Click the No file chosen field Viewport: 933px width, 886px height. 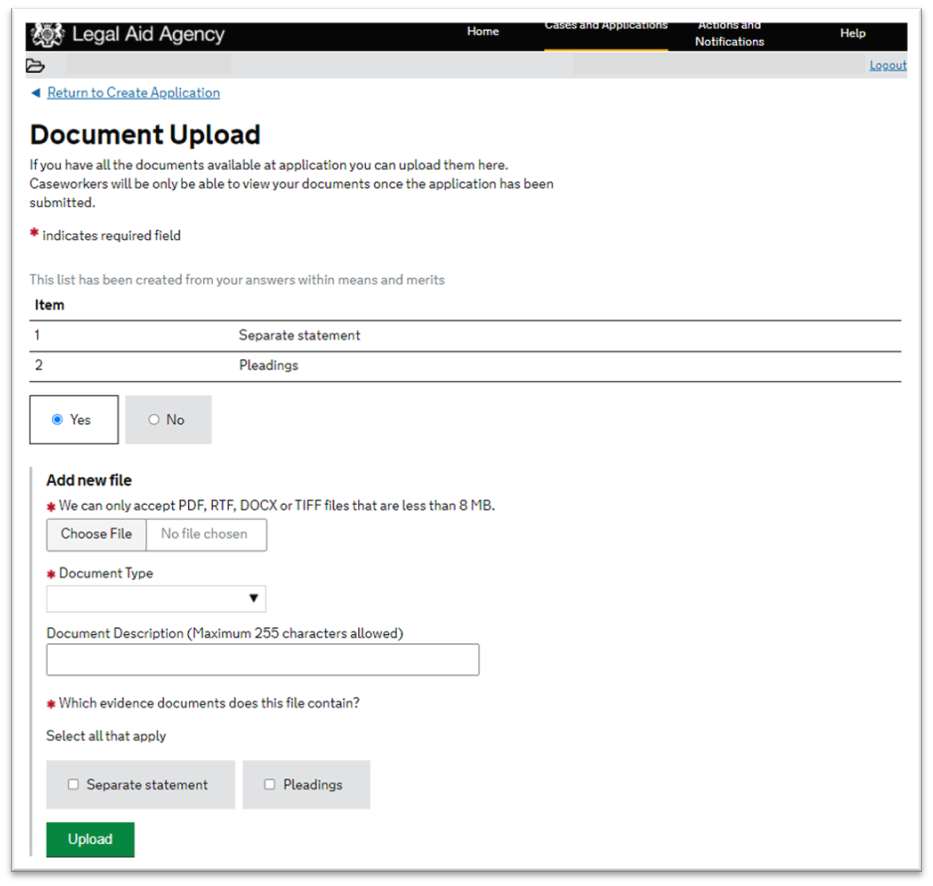point(205,534)
